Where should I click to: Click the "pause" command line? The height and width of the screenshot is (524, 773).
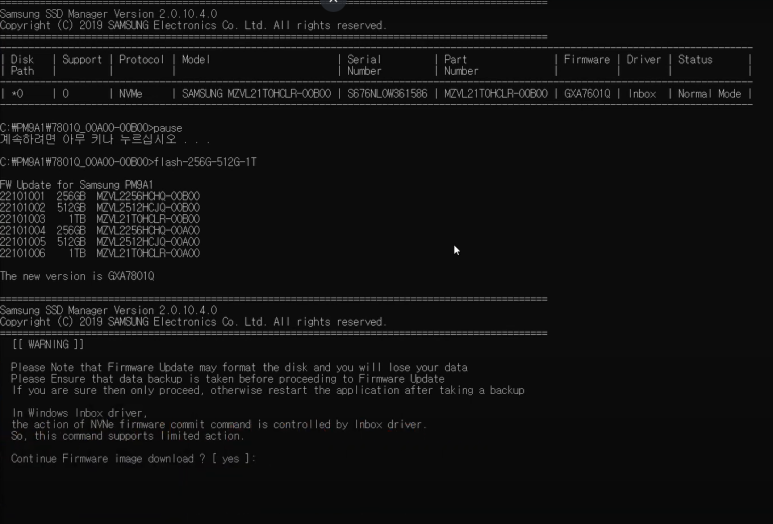tap(91, 128)
